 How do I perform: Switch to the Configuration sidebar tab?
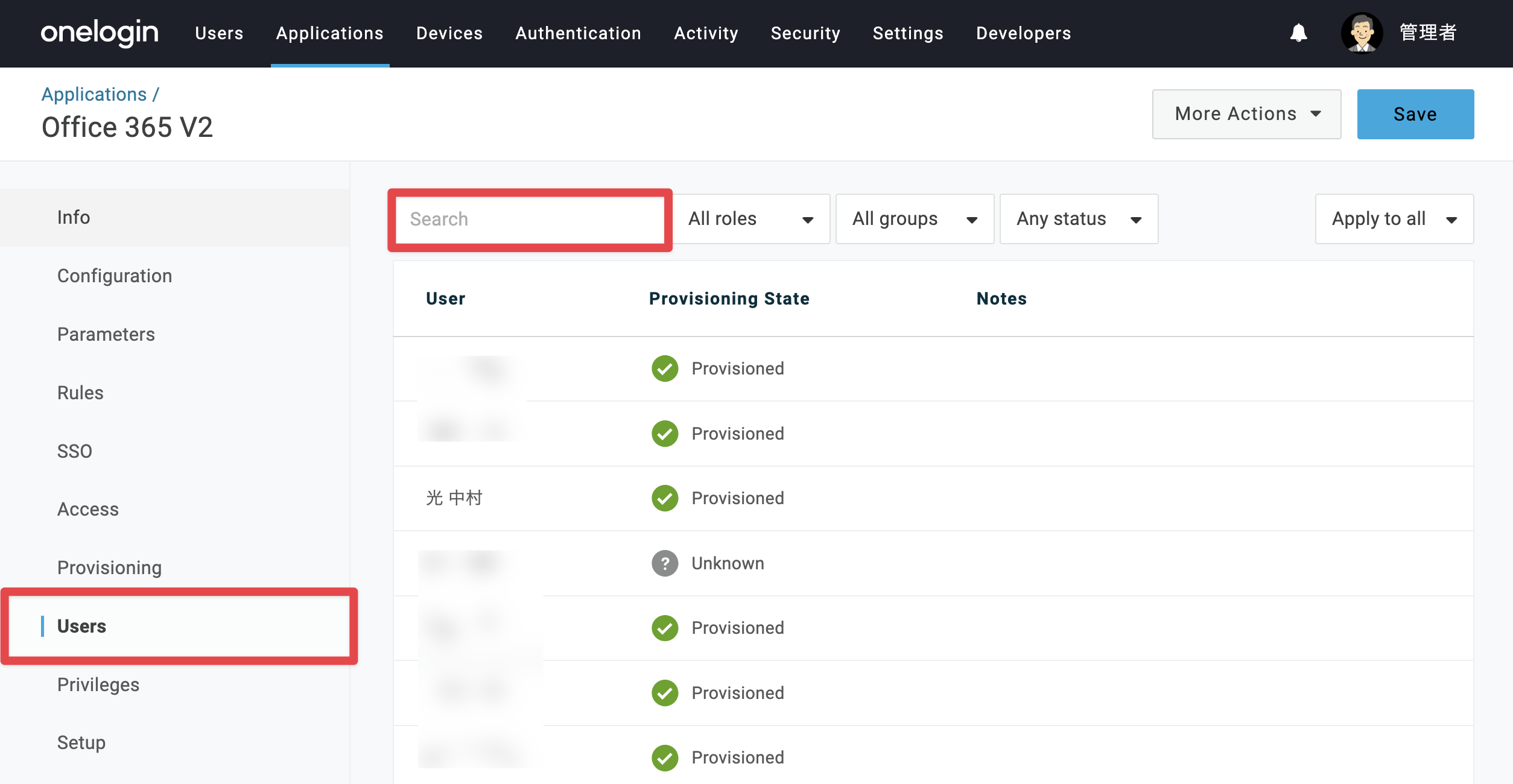coord(175,276)
